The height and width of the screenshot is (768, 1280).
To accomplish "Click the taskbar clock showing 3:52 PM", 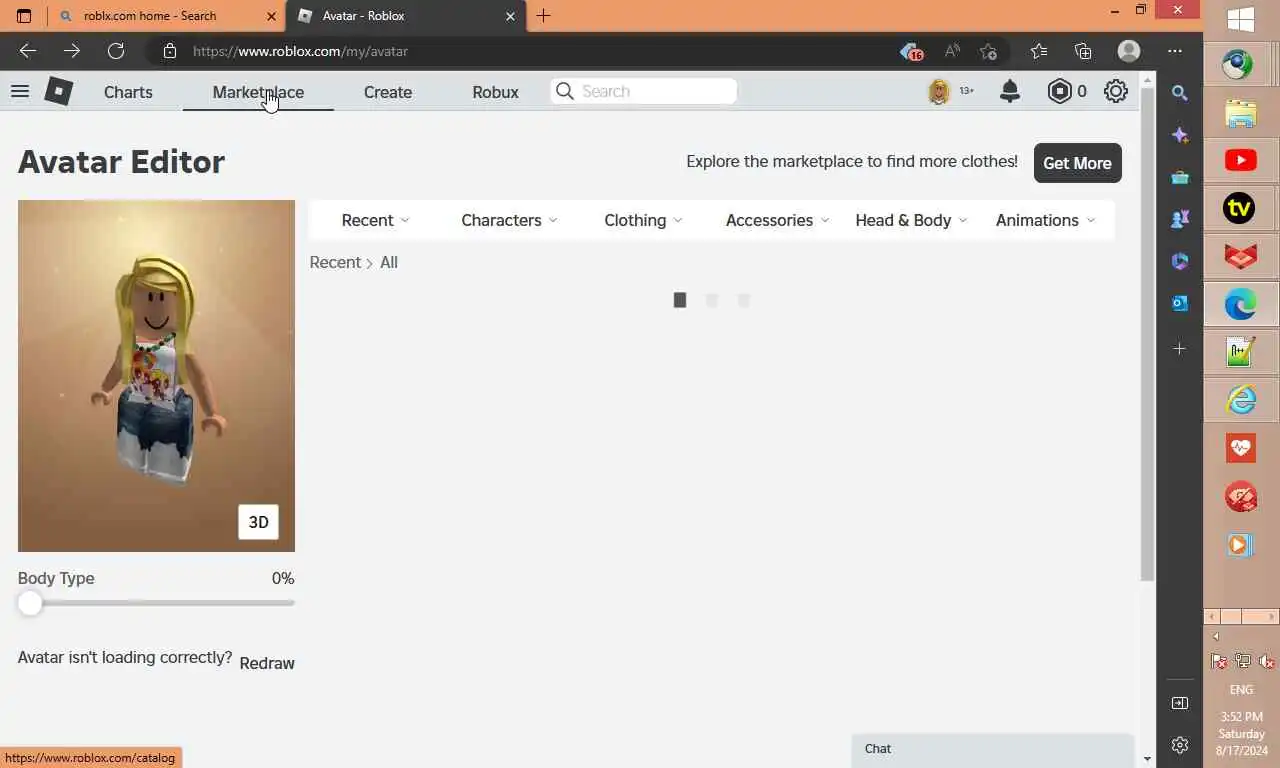I will point(1241,733).
